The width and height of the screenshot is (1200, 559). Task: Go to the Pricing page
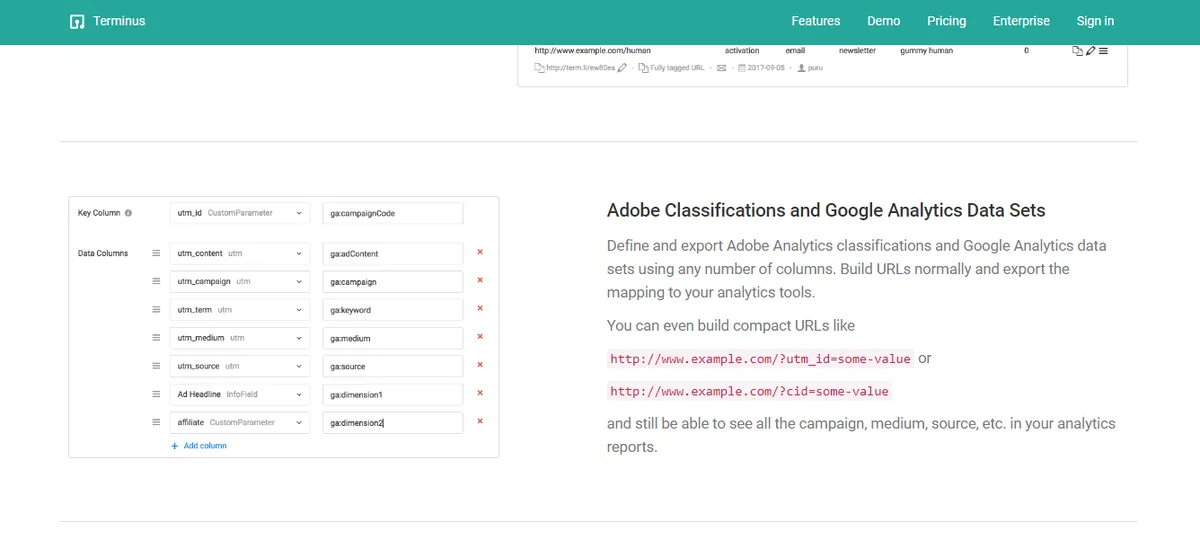coord(946,21)
